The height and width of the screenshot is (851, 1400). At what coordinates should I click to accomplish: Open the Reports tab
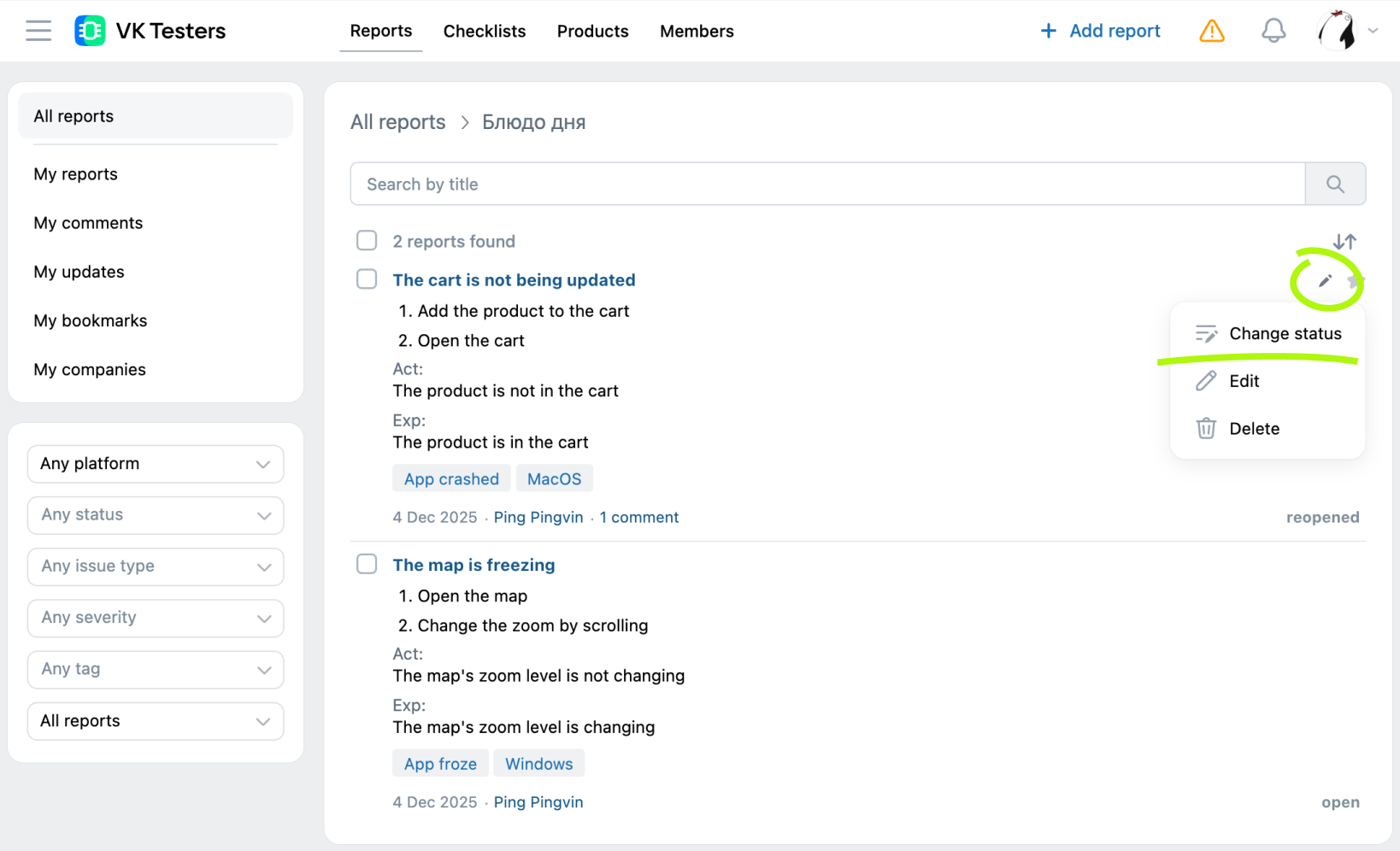click(x=381, y=31)
